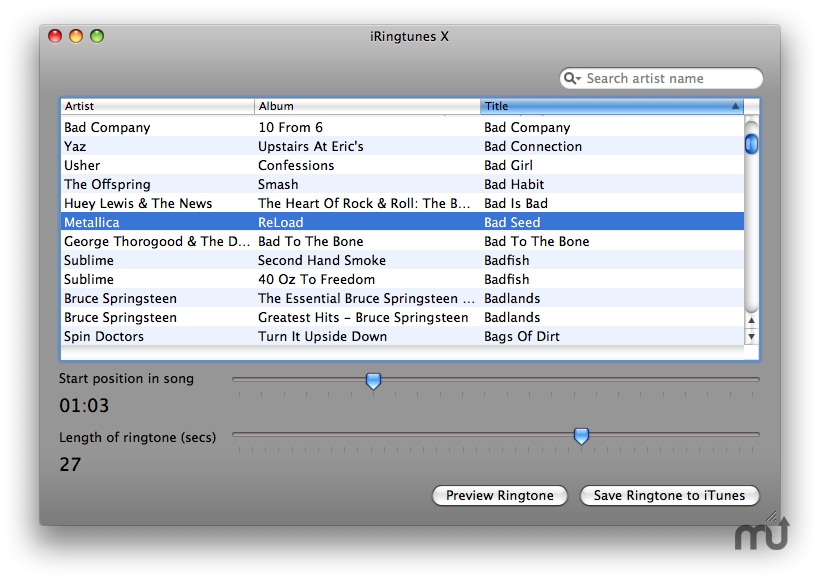
Task: Click the green zoom window button
Action: [x=97, y=37]
